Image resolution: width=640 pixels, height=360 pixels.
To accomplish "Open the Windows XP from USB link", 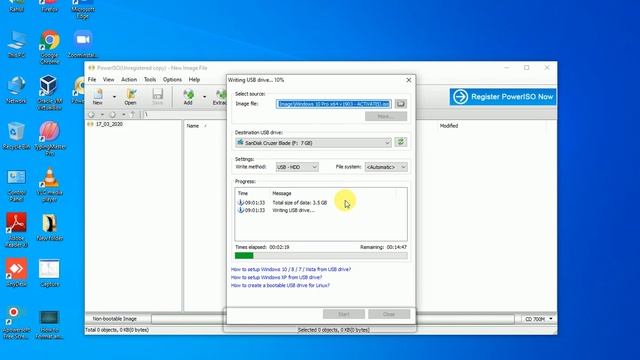I will pyautogui.click(x=276, y=277).
